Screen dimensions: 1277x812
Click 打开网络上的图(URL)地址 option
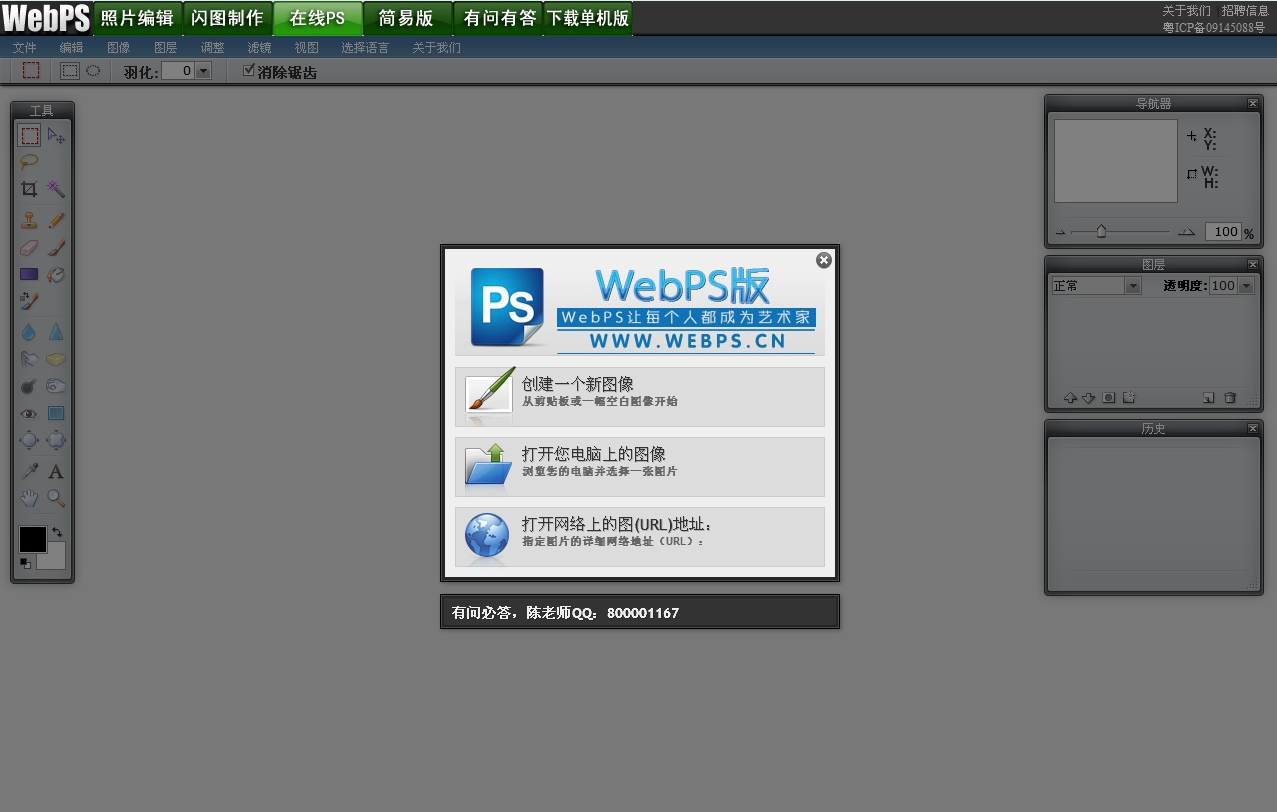point(640,536)
